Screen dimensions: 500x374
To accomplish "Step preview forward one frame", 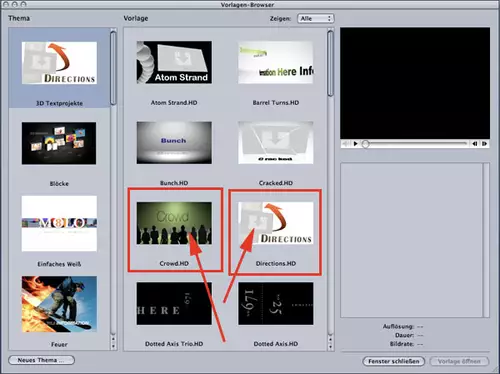I will click(x=484, y=144).
